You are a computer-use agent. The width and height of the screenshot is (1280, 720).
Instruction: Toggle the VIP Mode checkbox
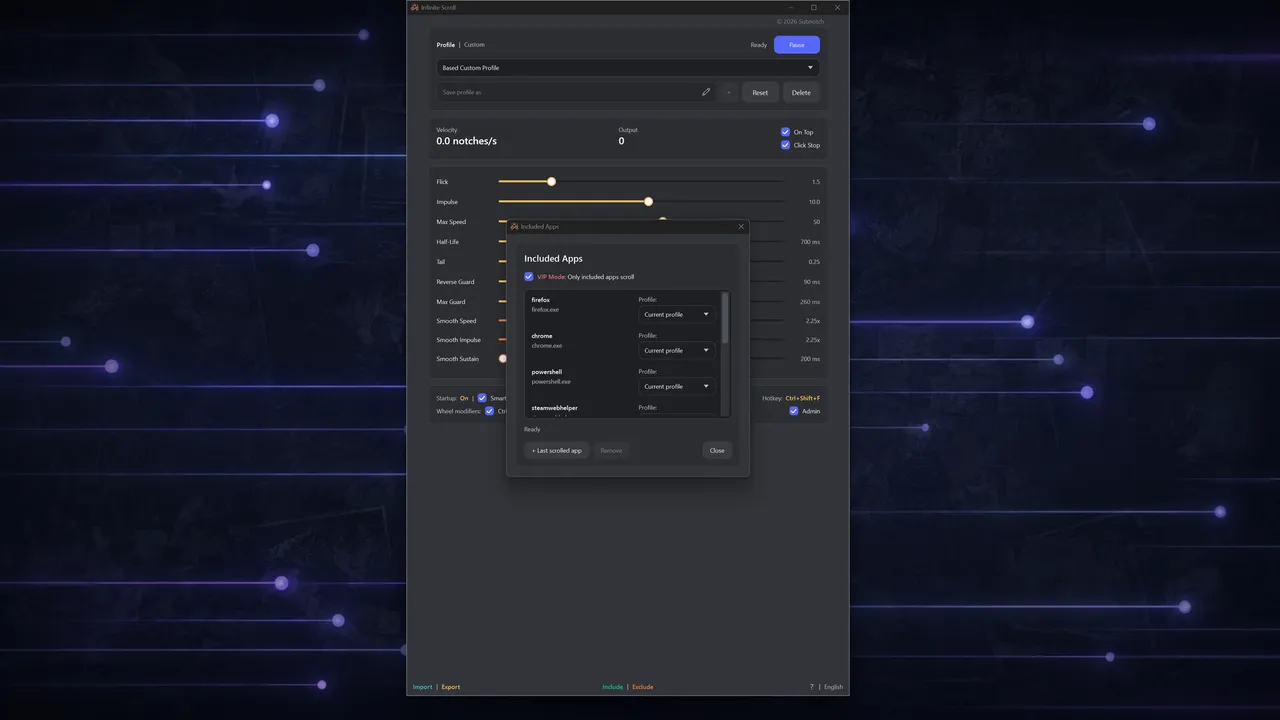click(x=529, y=277)
